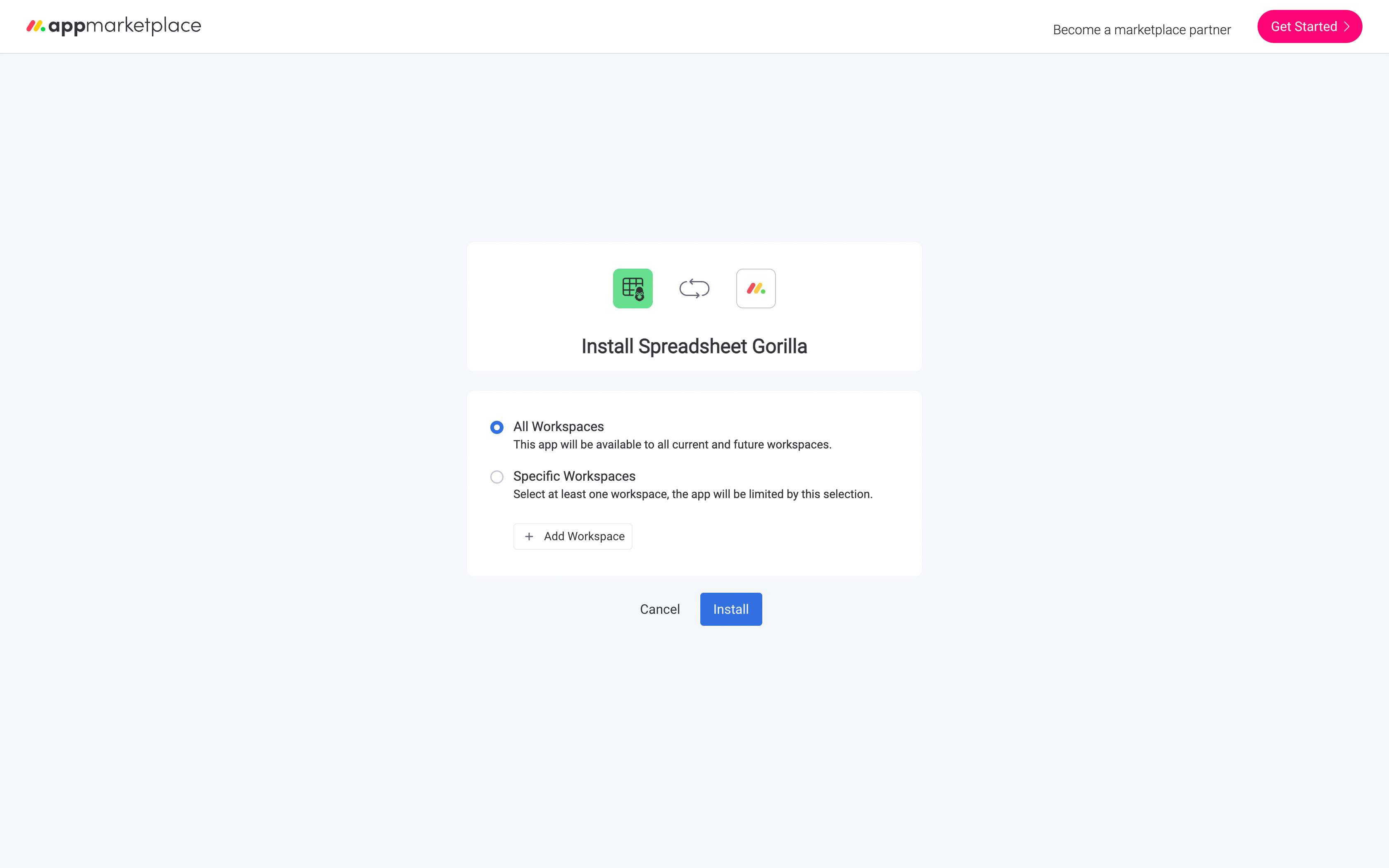Click the All Workspaces option label

tap(558, 427)
